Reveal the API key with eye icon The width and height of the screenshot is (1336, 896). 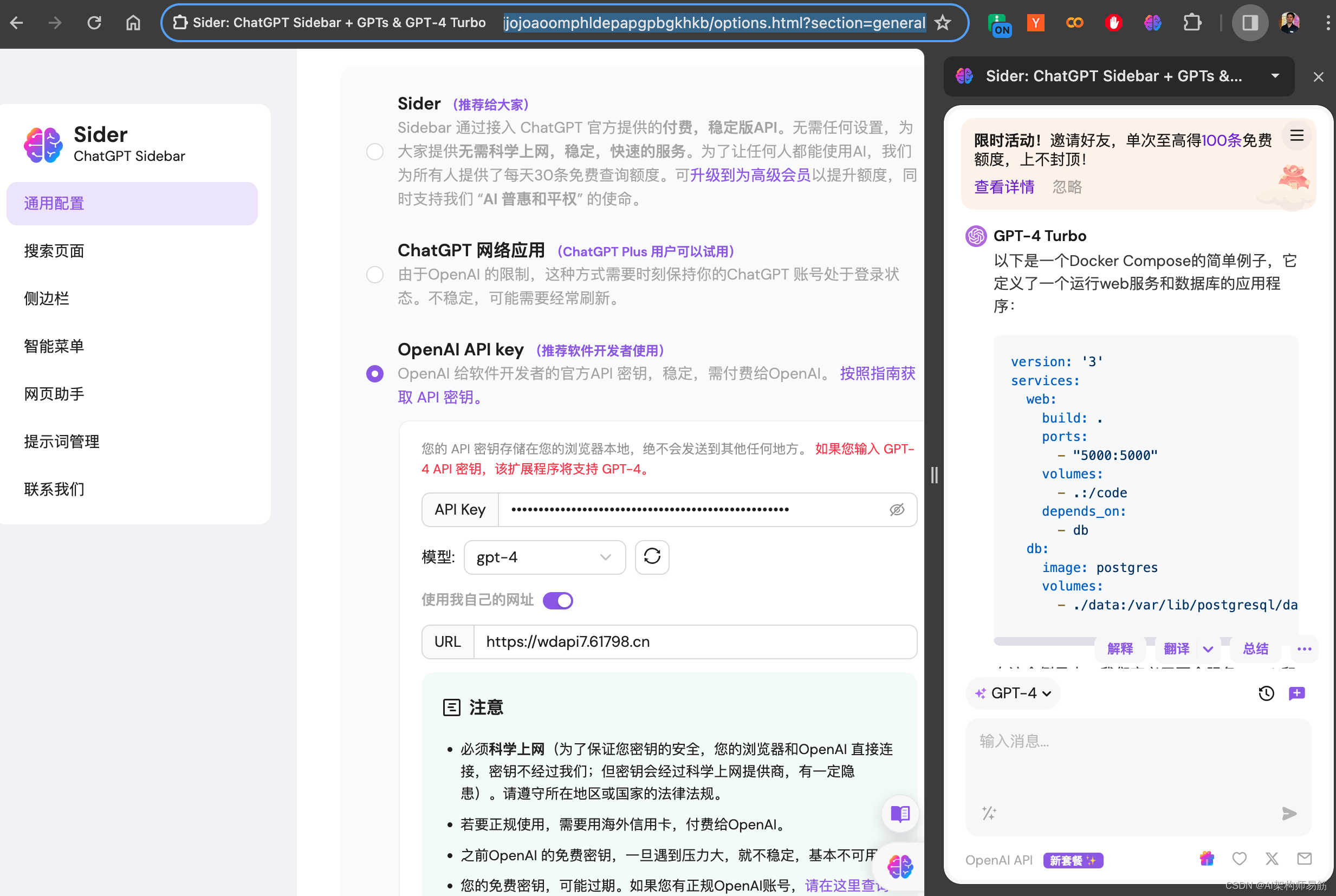897,509
